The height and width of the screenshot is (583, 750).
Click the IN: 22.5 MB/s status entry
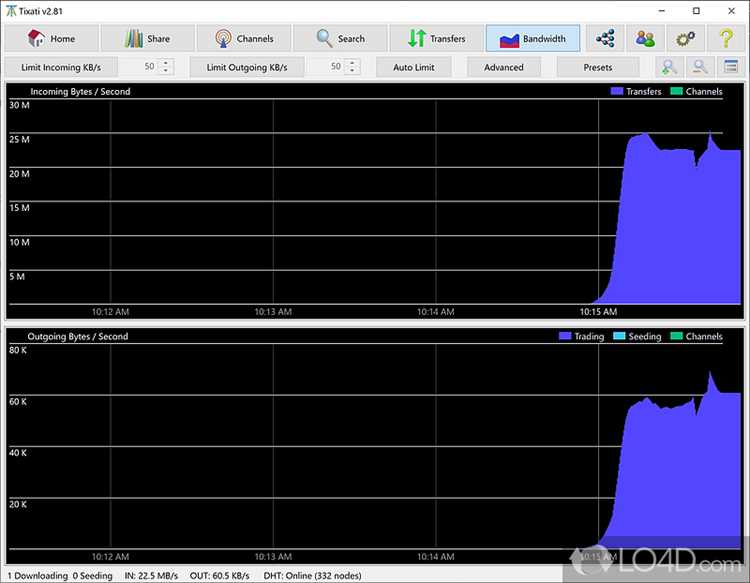point(151,576)
